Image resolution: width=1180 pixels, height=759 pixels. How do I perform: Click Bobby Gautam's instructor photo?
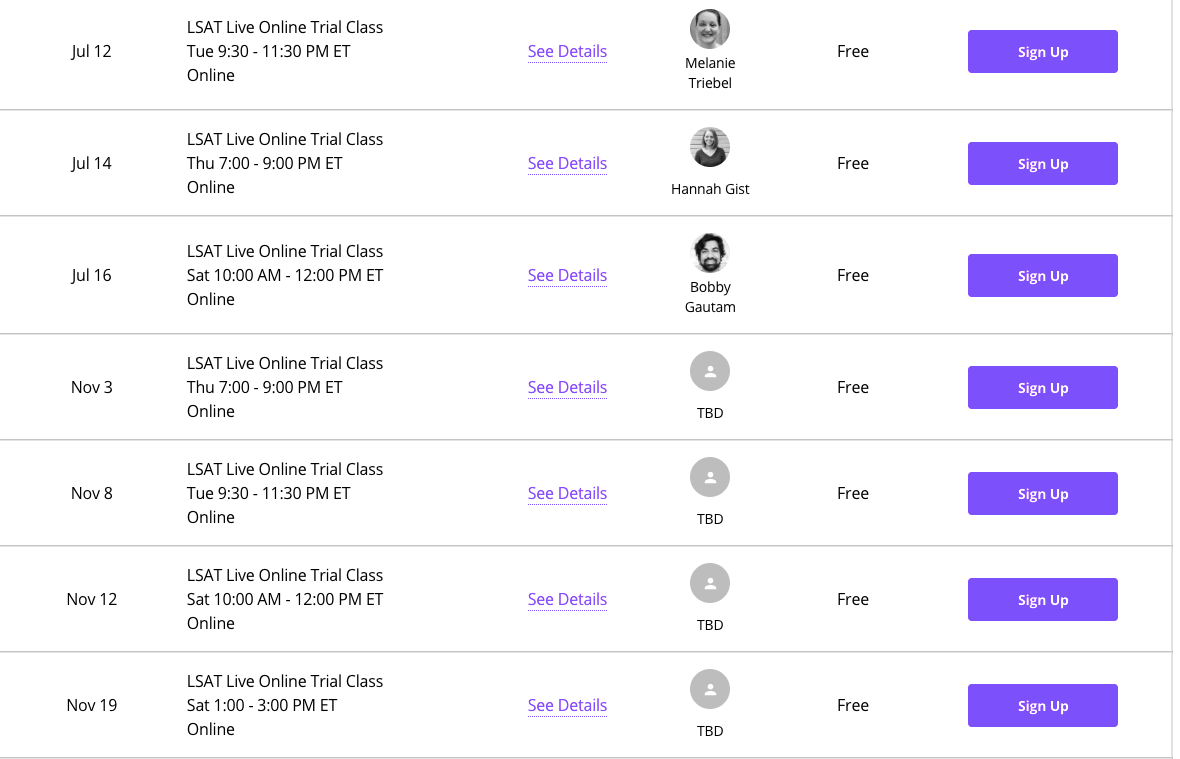710,253
